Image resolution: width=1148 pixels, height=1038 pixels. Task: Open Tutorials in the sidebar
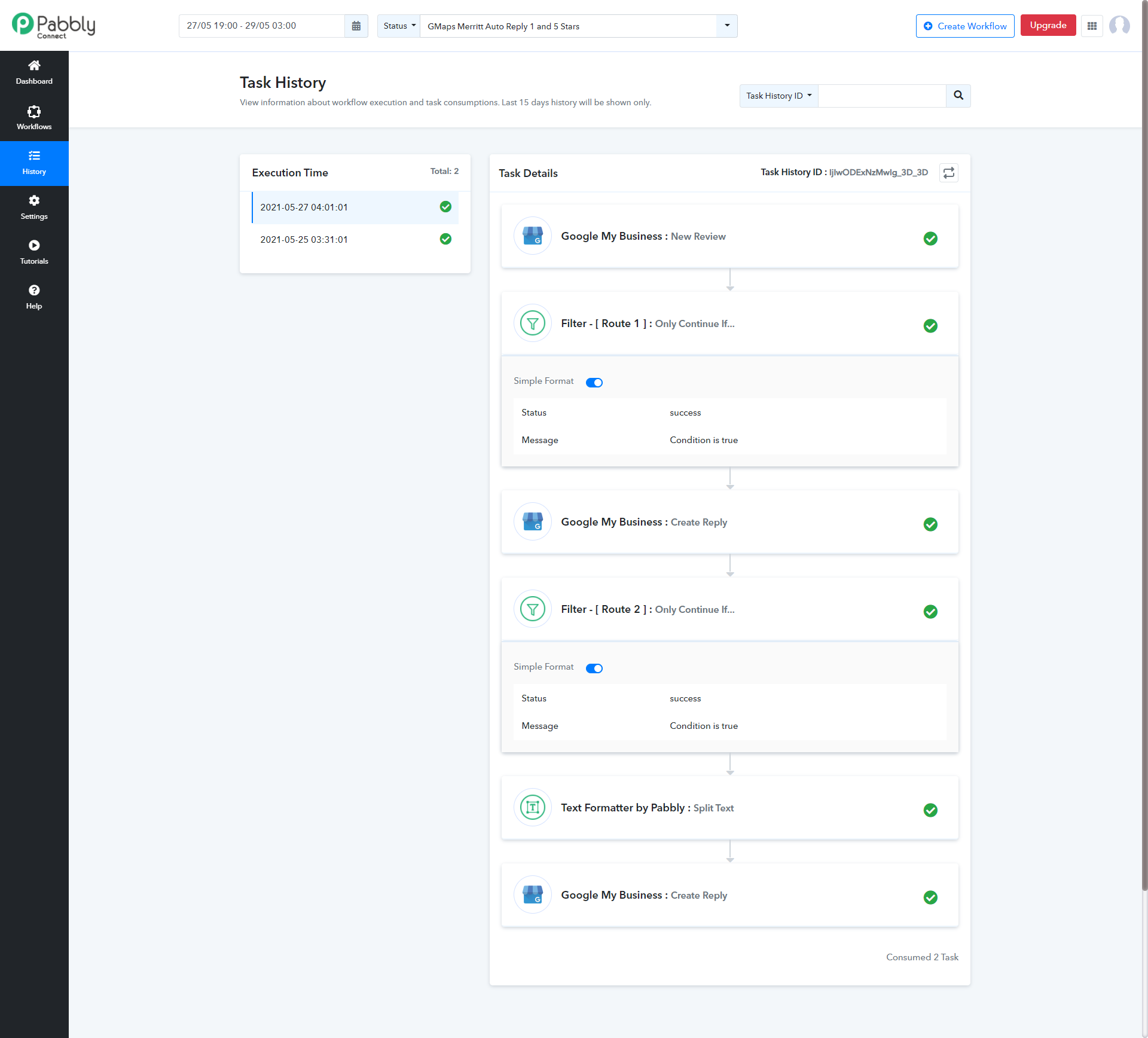(34, 253)
